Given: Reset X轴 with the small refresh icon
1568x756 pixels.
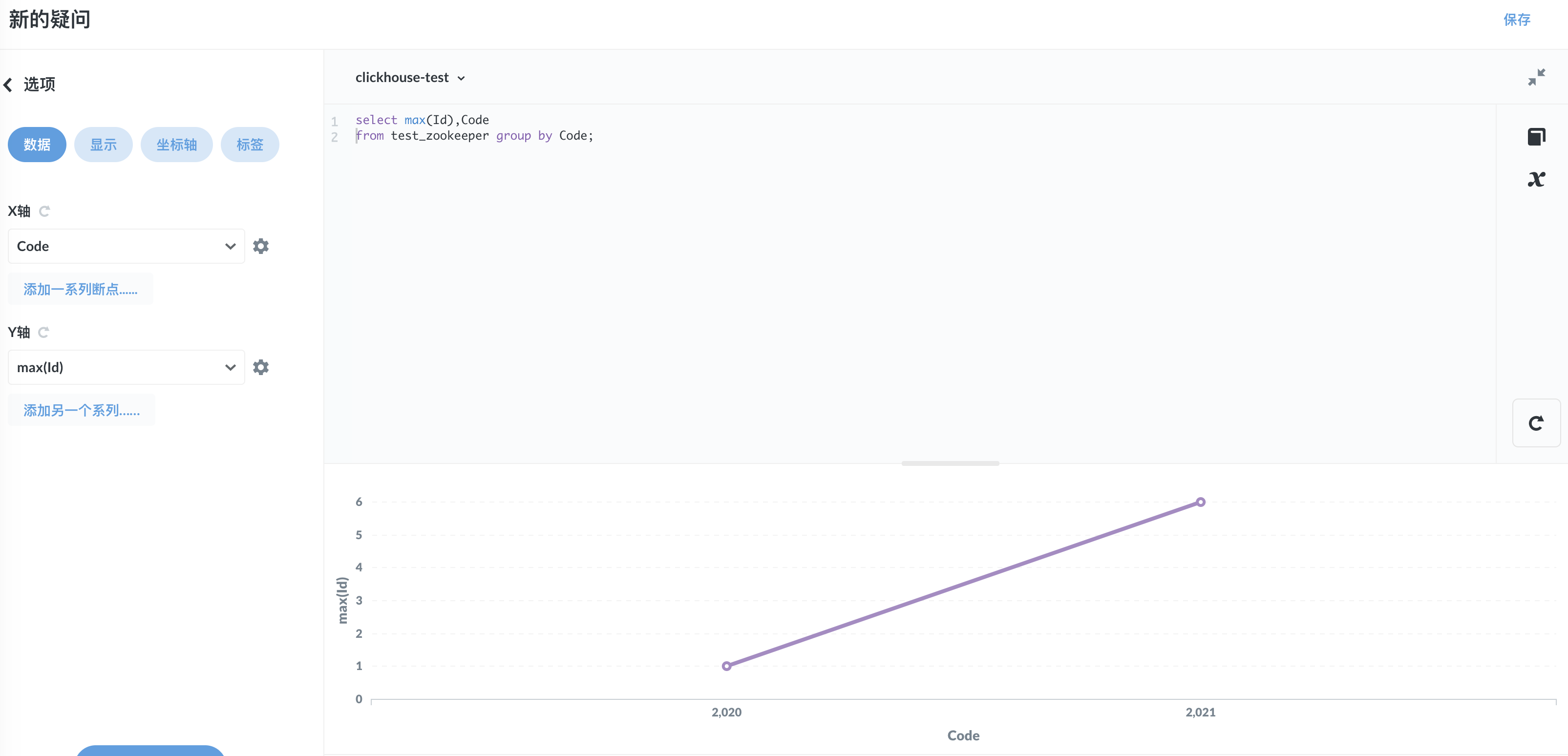Looking at the screenshot, I should (x=44, y=211).
